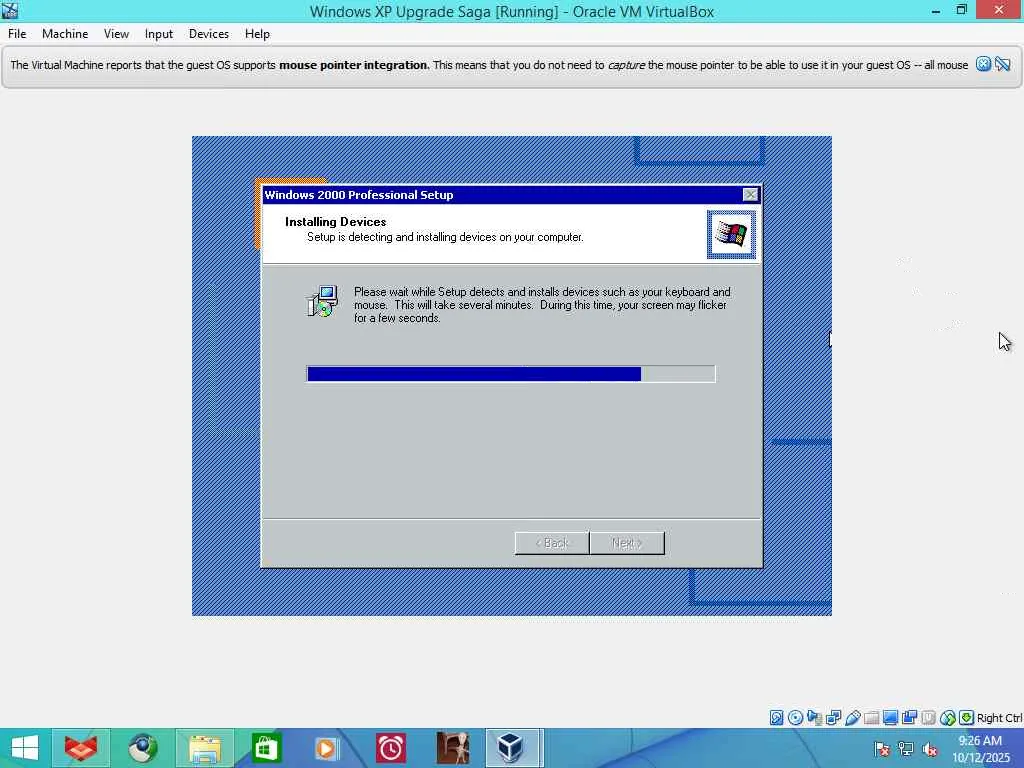Open the Input menu
Screen dimensions: 1024x768
tap(159, 34)
